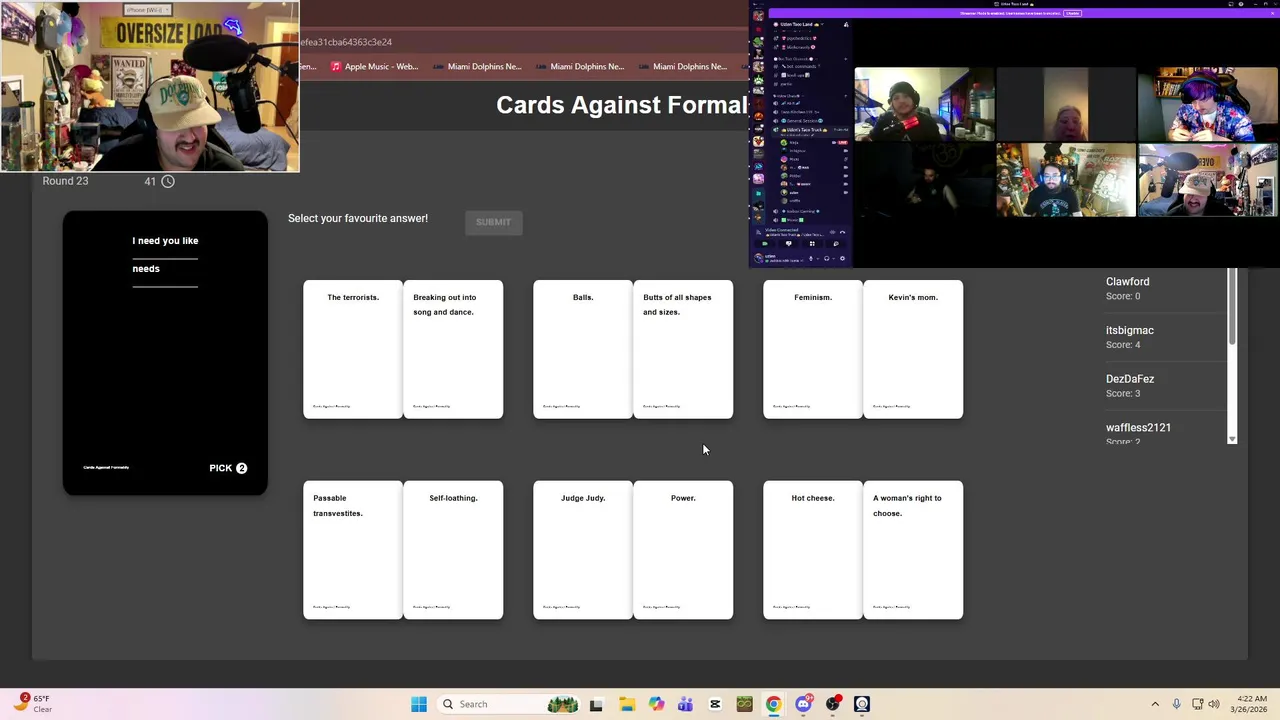This screenshot has height=720, width=1280.
Task: Switch to Discord on the taskbar
Action: [x=803, y=704]
